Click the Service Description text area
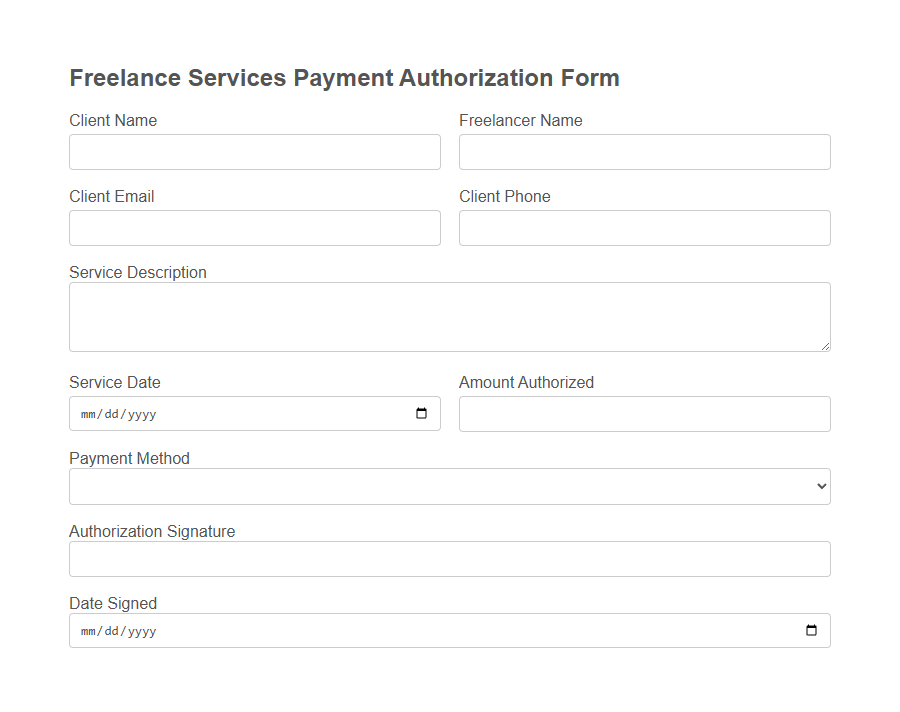This screenshot has width=900, height=712. (x=449, y=315)
